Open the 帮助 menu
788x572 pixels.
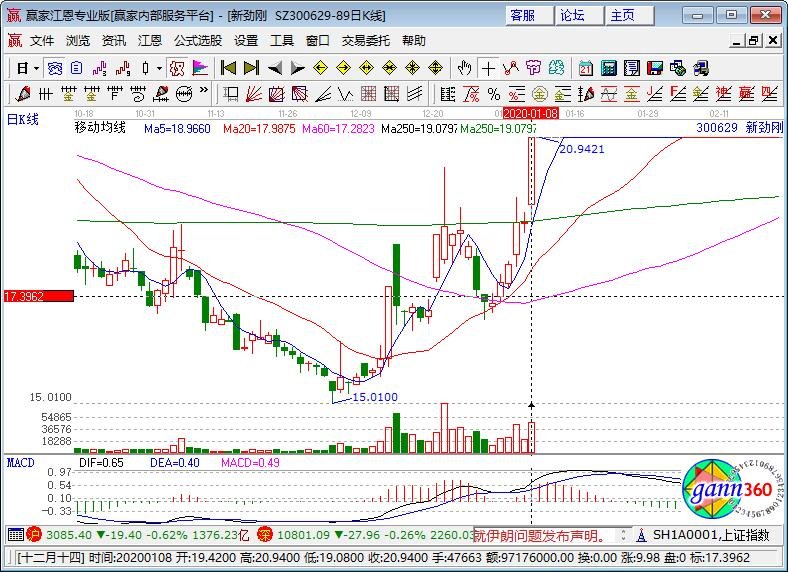(414, 41)
